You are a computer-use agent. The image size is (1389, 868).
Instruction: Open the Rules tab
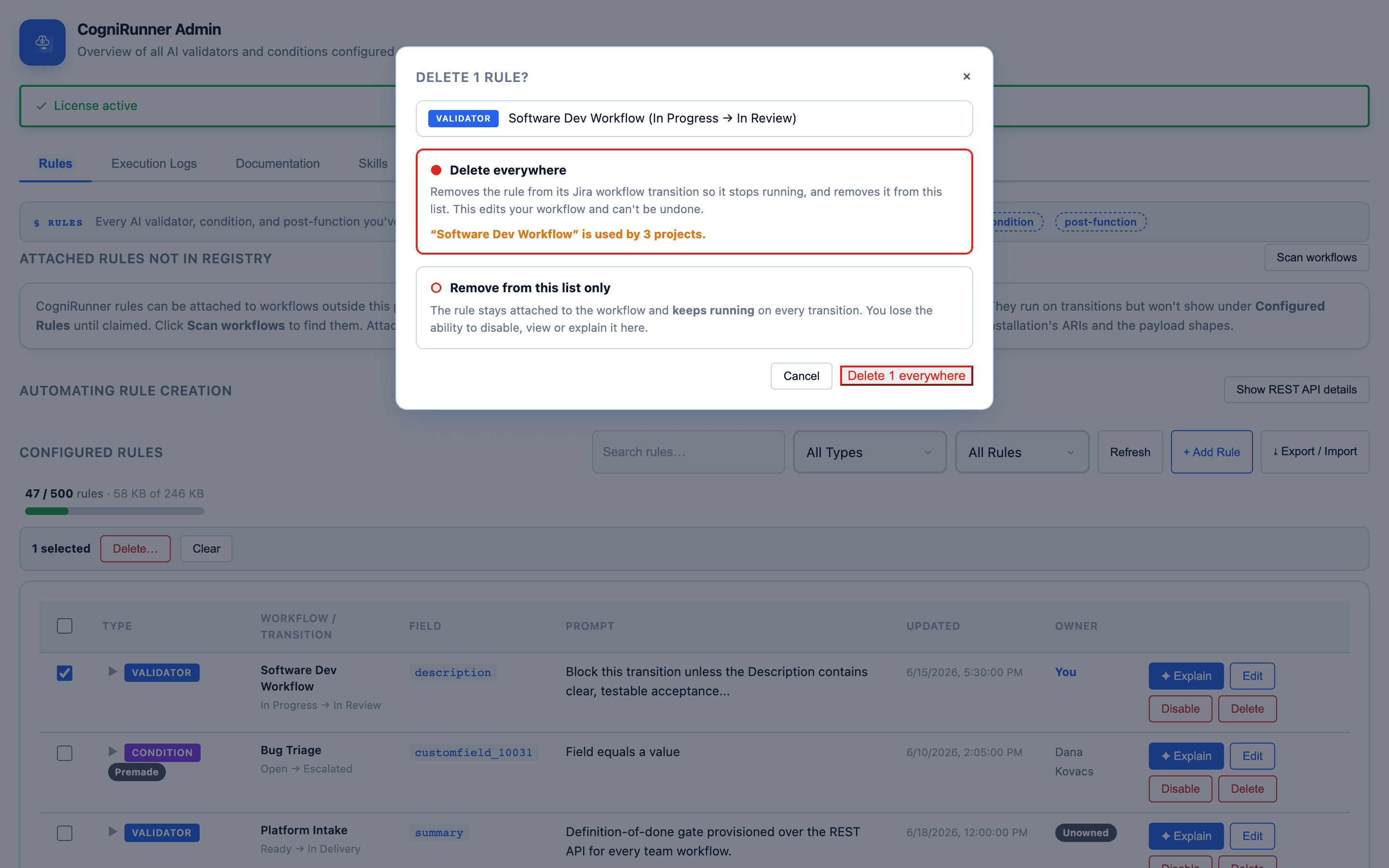pos(55,163)
